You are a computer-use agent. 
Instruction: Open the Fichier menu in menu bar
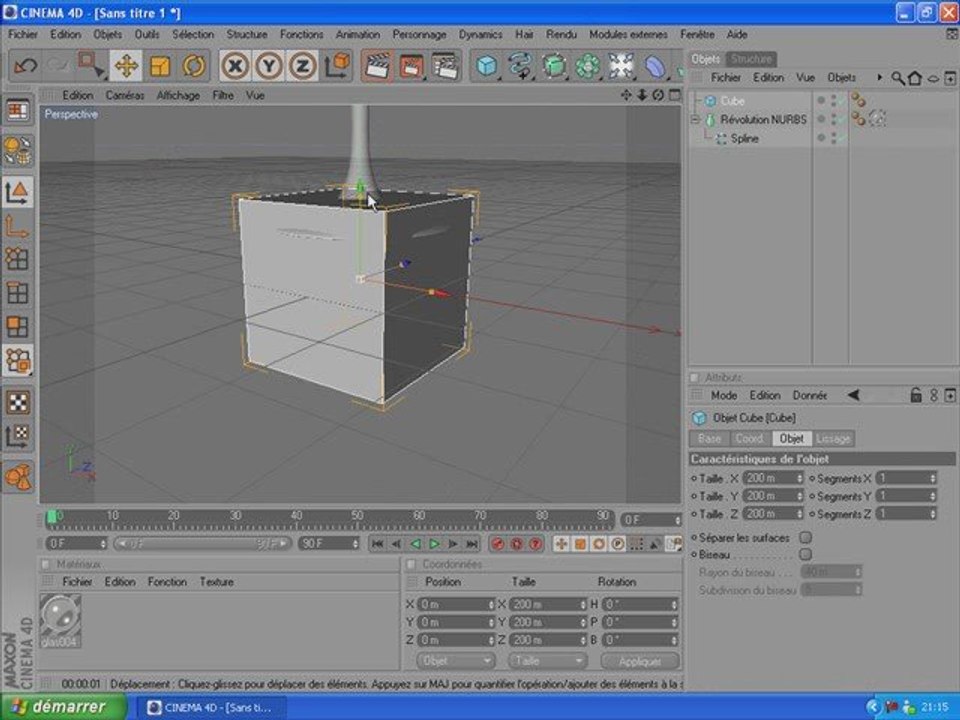[x=23, y=34]
